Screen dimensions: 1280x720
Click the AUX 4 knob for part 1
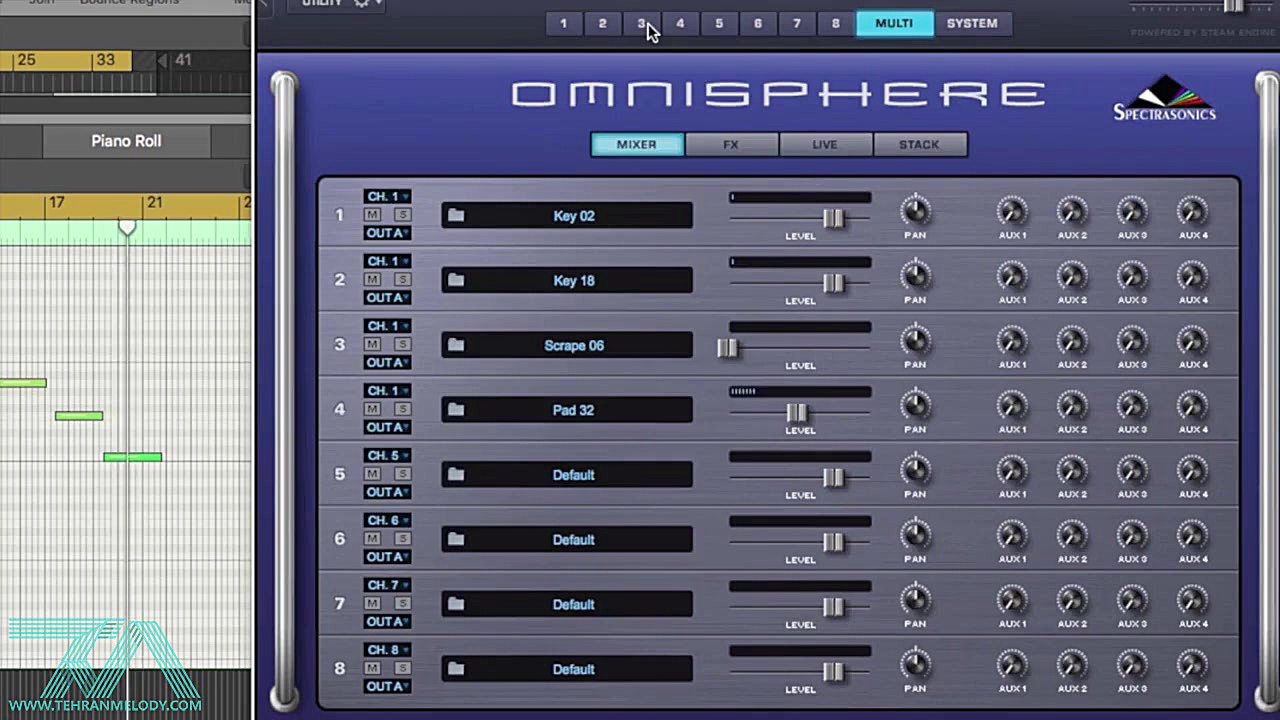click(x=1192, y=212)
